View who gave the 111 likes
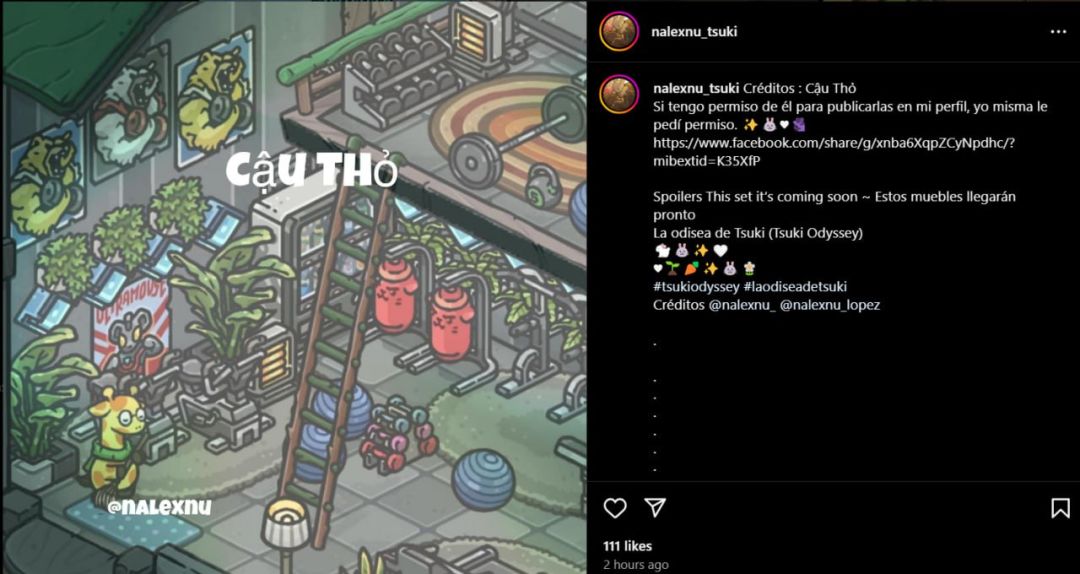 (627, 546)
